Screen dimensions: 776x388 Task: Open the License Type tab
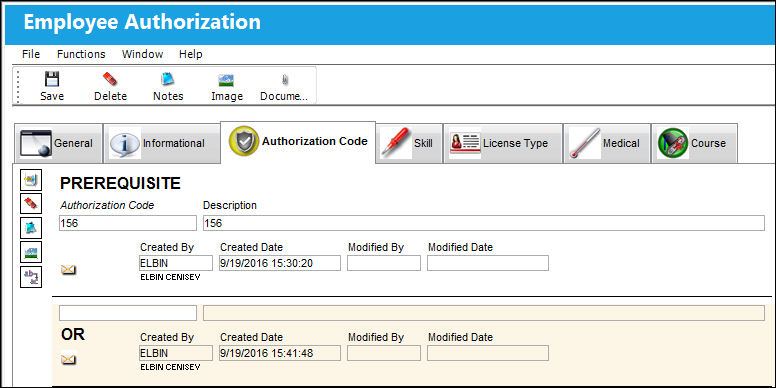coord(503,143)
